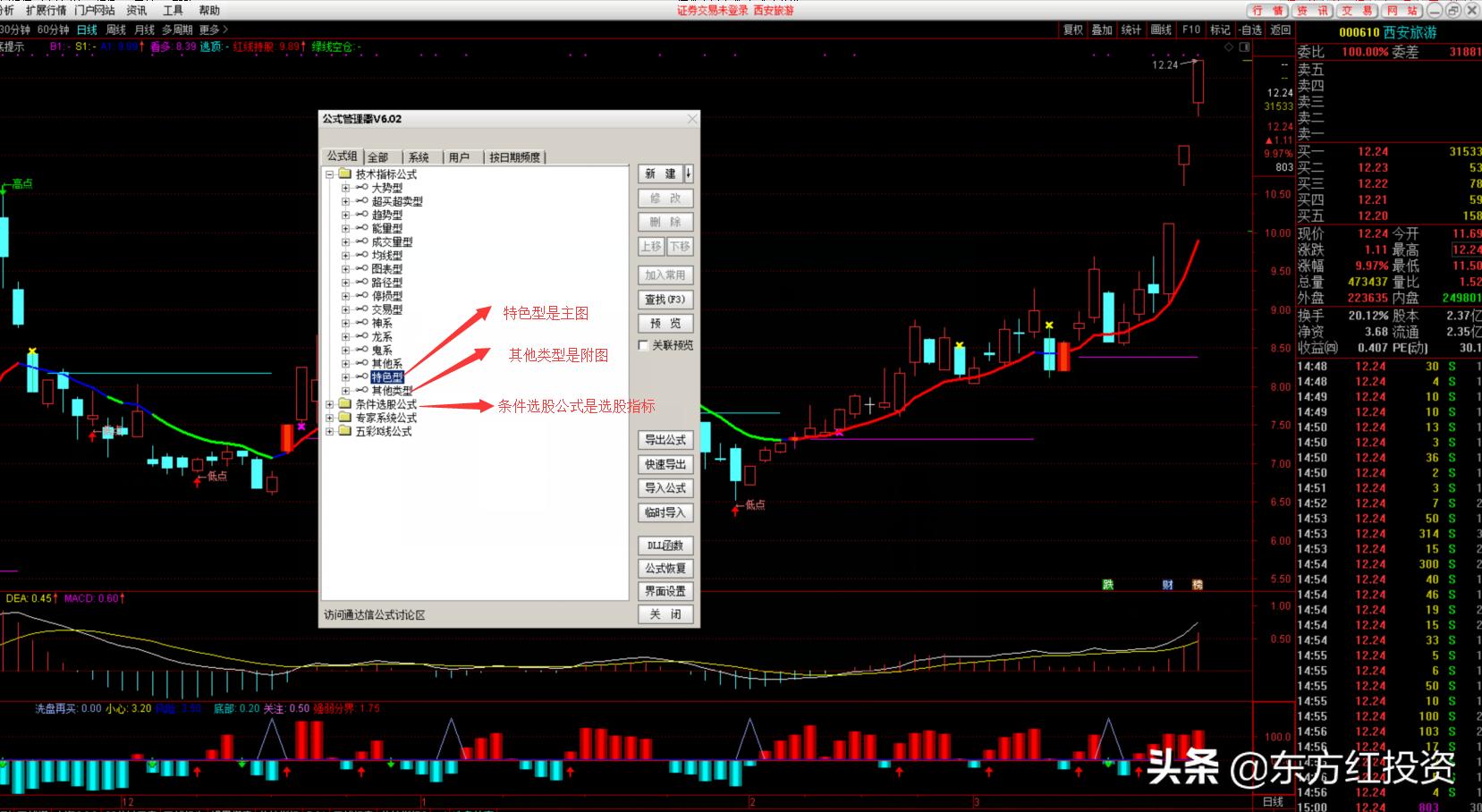Screen dimensions: 1482x812
Task: Click the diamond icon above the chart
Action: 1230,47
